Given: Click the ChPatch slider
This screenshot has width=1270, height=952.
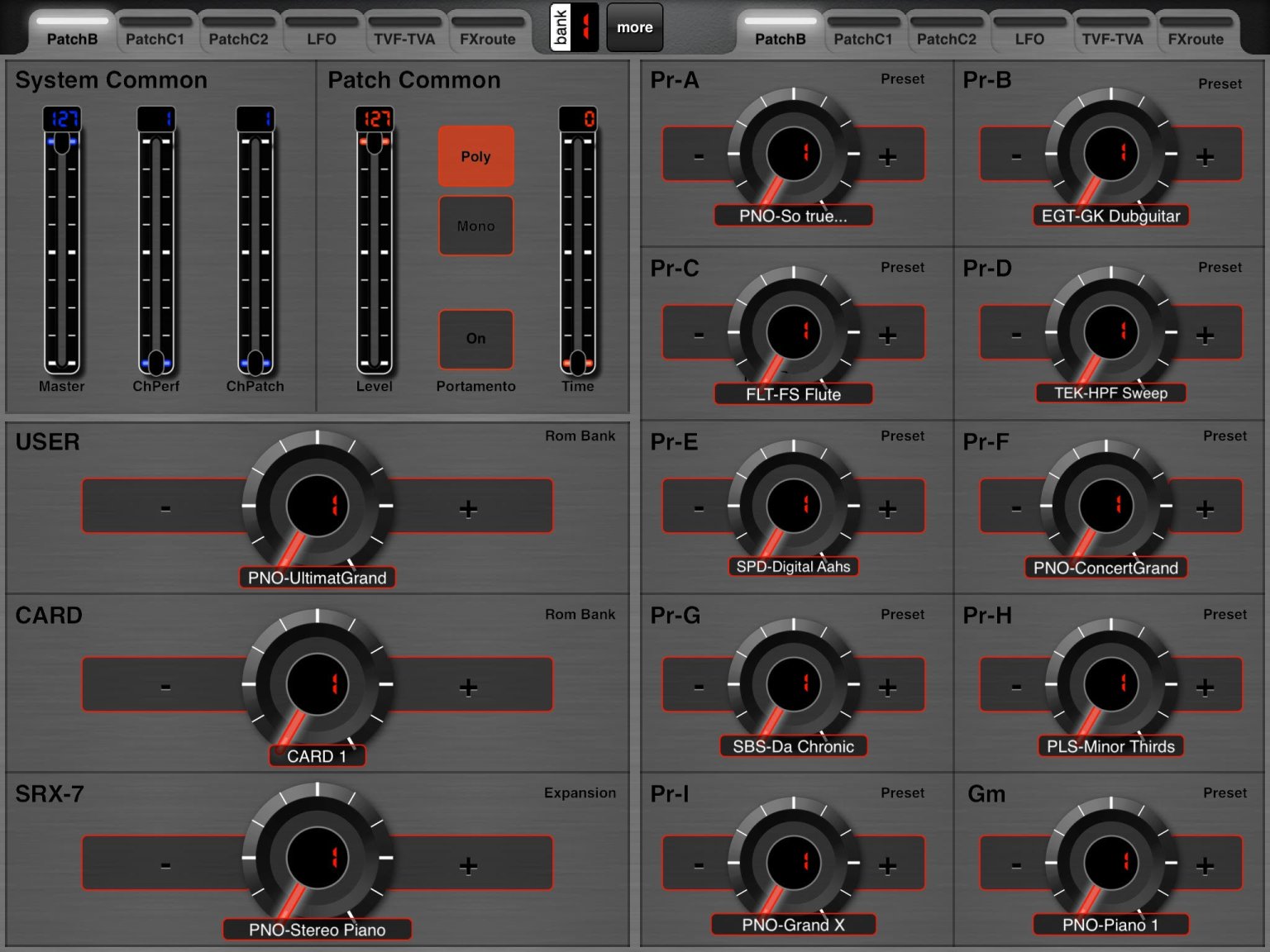Looking at the screenshot, I should [255, 252].
